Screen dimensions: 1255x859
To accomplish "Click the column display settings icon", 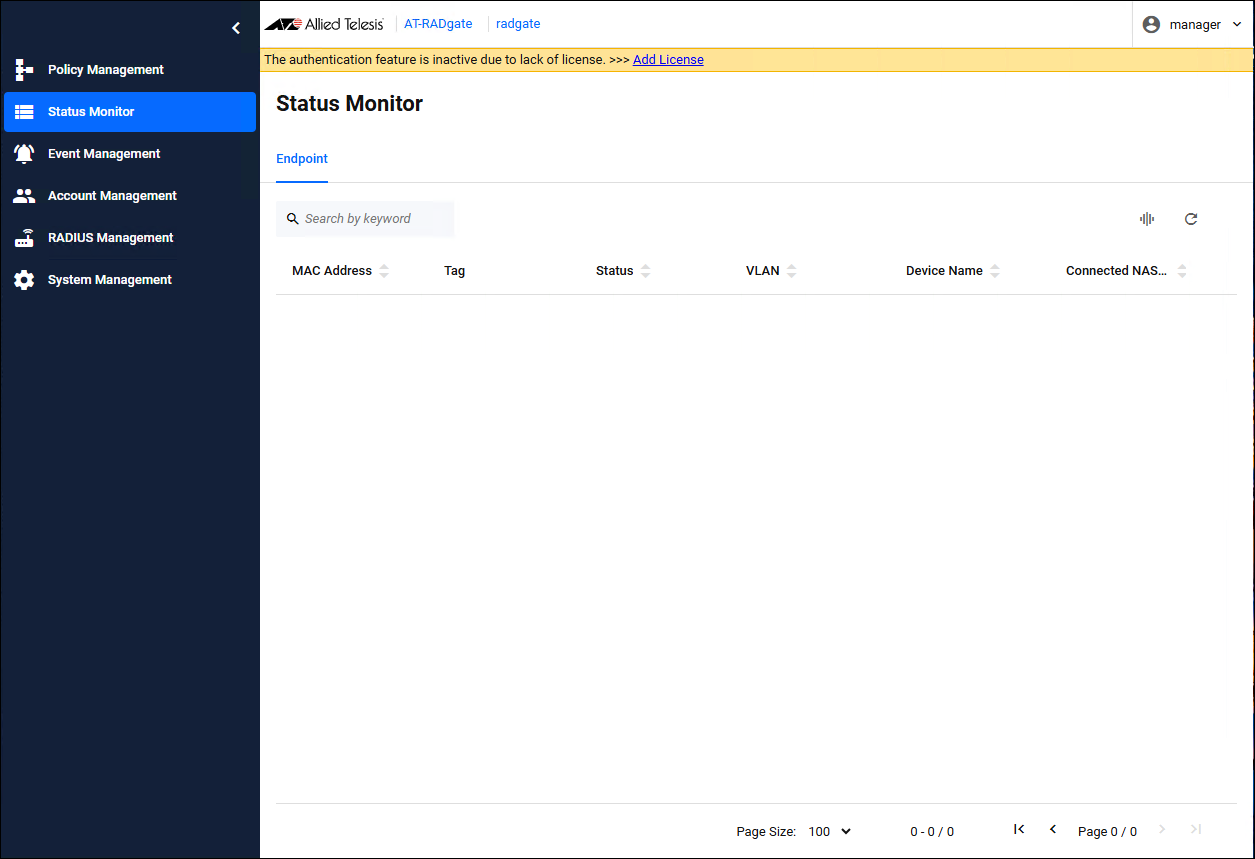I will 1147,219.
